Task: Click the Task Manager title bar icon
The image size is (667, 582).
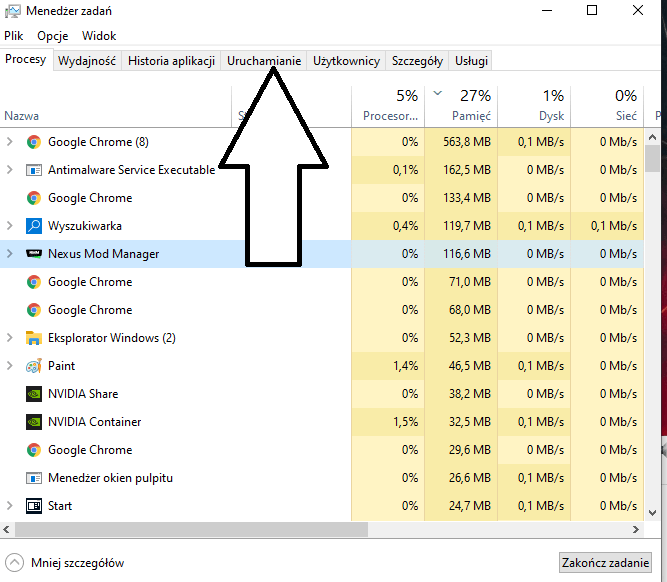Action: [x=12, y=11]
